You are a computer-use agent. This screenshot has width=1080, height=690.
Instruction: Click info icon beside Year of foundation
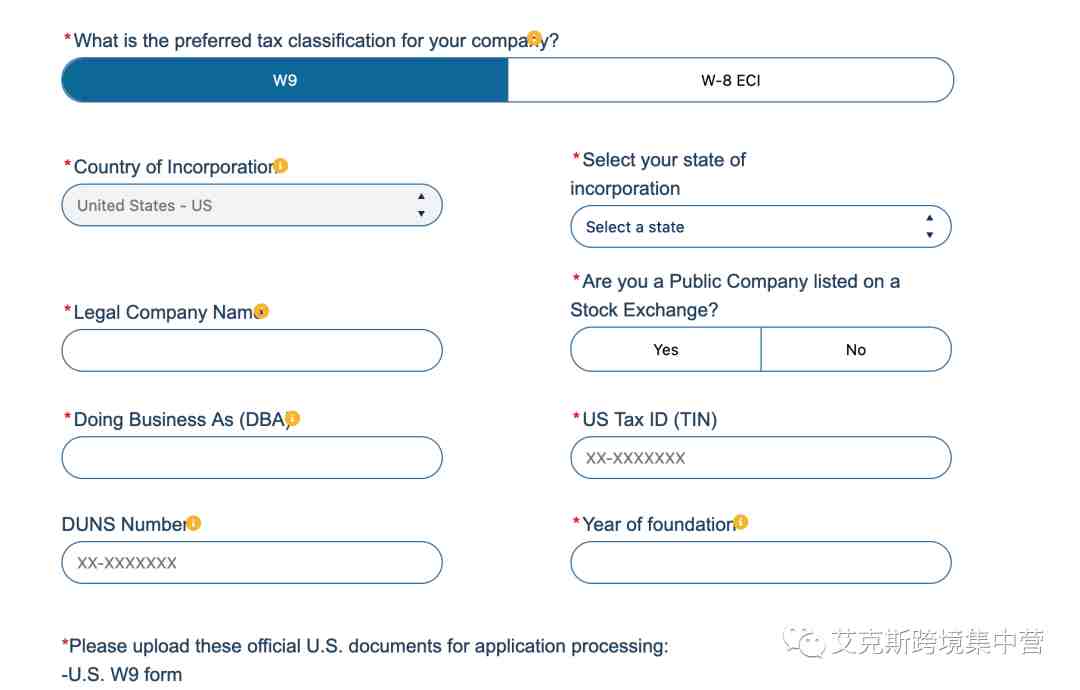coord(740,522)
